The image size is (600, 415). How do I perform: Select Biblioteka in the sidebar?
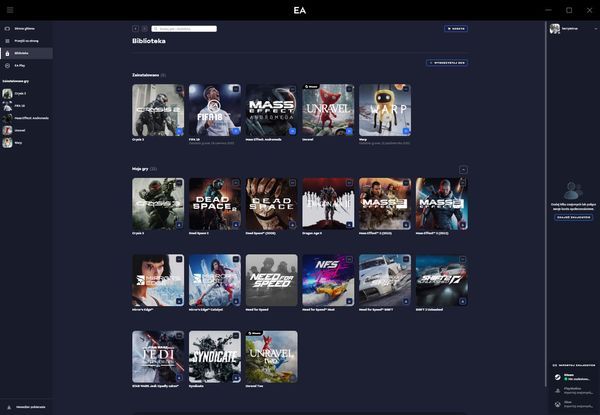click(26, 53)
